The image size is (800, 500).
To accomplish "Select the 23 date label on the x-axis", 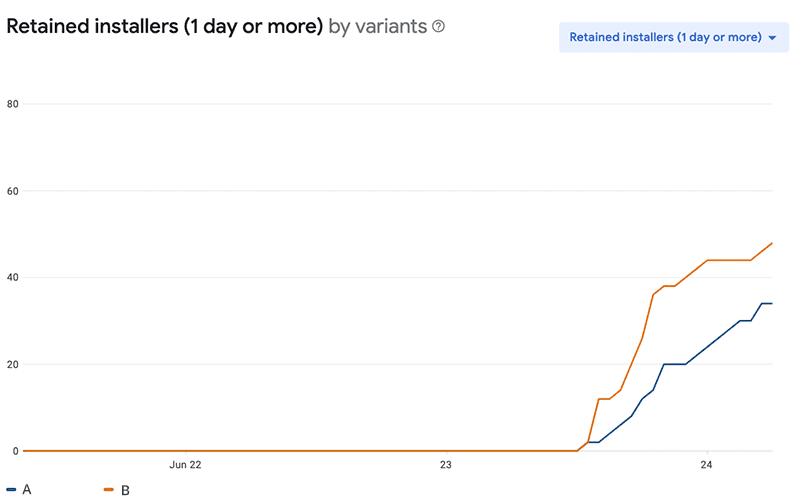I will tap(446, 465).
